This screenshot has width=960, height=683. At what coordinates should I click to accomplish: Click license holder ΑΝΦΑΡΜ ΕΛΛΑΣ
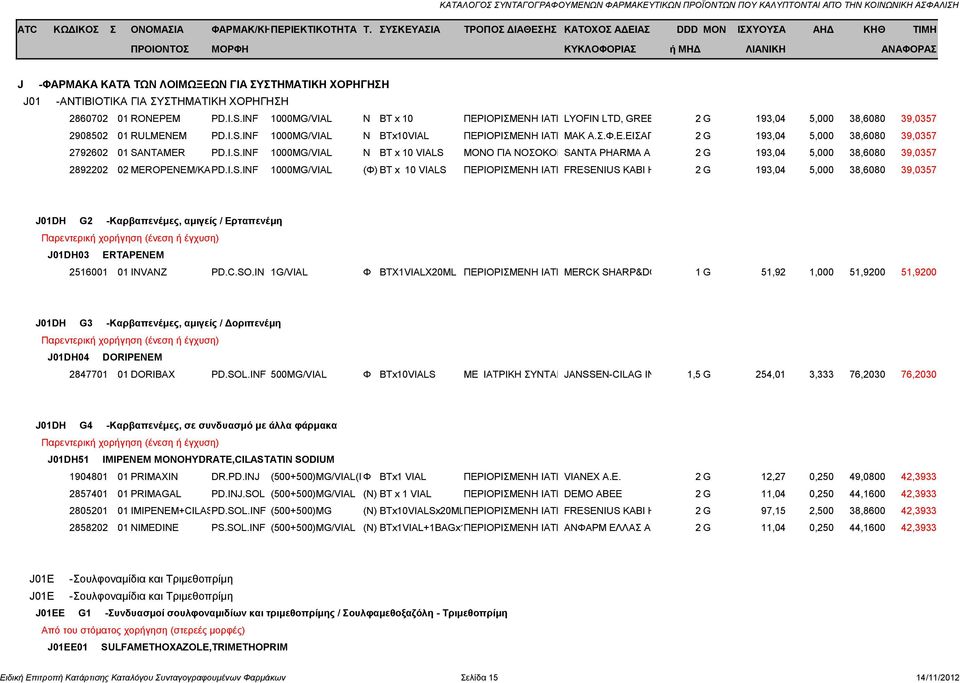click(x=607, y=528)
